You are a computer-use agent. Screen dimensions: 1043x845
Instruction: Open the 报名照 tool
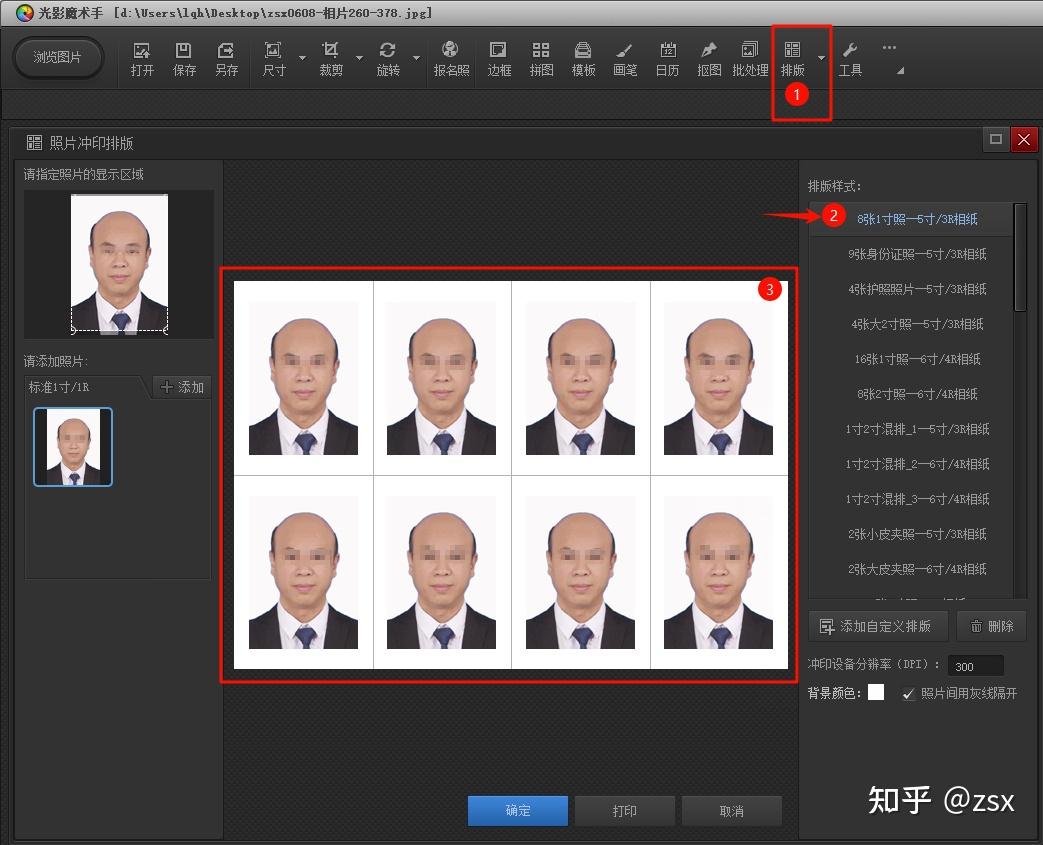(451, 59)
